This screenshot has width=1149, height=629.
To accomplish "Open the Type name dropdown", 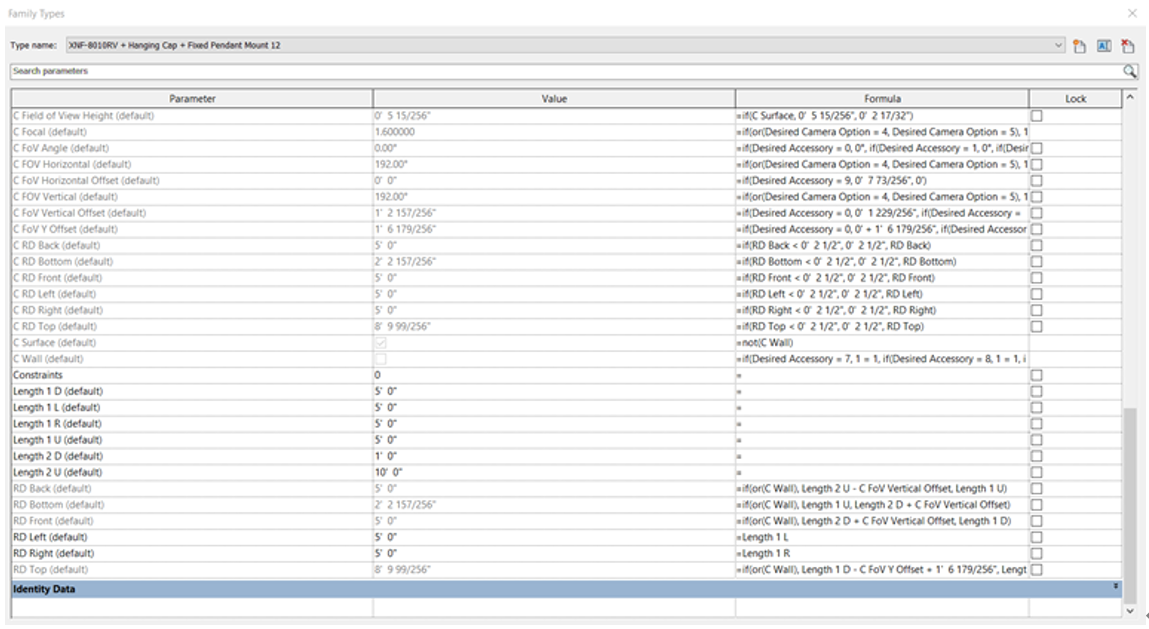I will point(1059,46).
